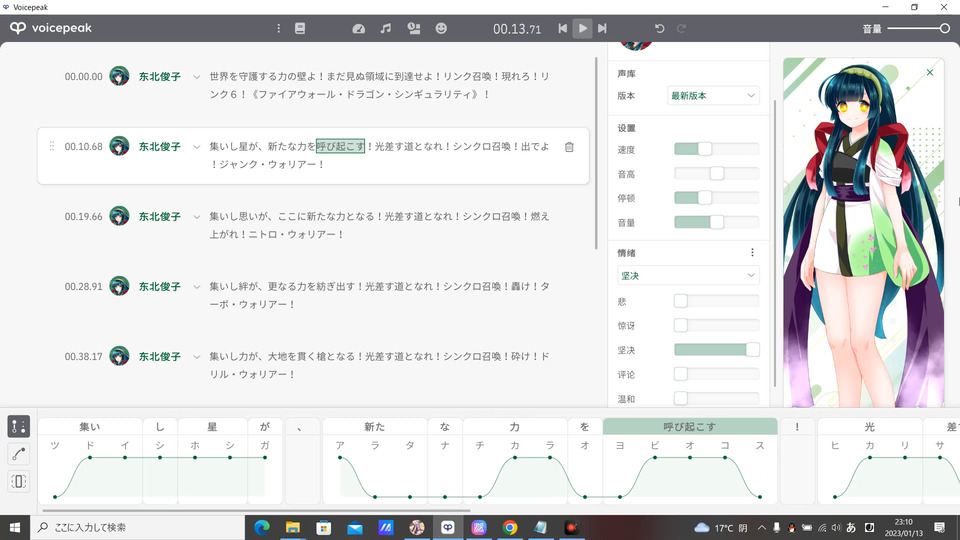The width and height of the screenshot is (960, 540).
Task: Click the text of the 00.19.66 line
Action: [379, 225]
